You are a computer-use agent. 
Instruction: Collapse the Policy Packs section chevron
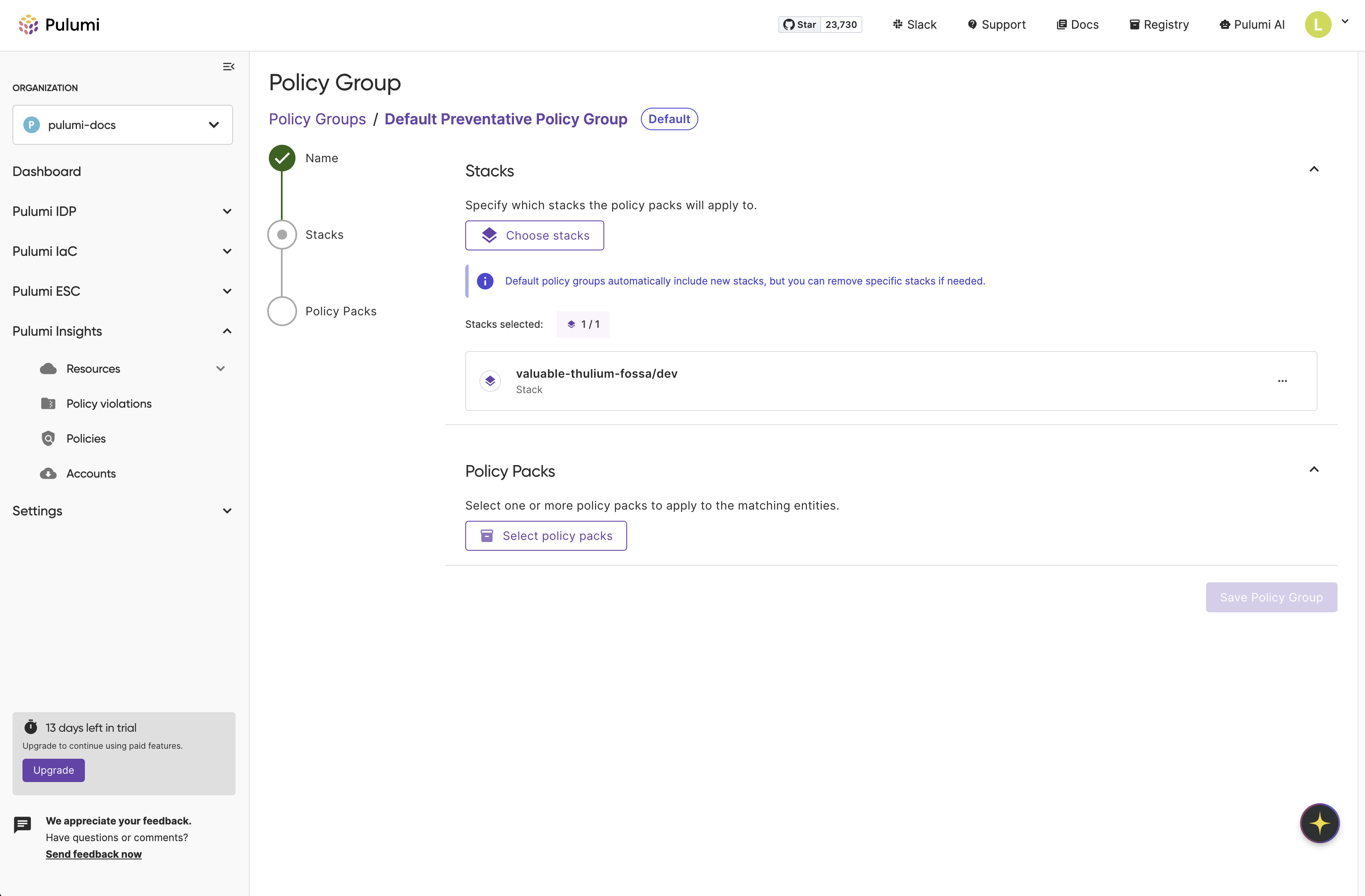(1314, 470)
